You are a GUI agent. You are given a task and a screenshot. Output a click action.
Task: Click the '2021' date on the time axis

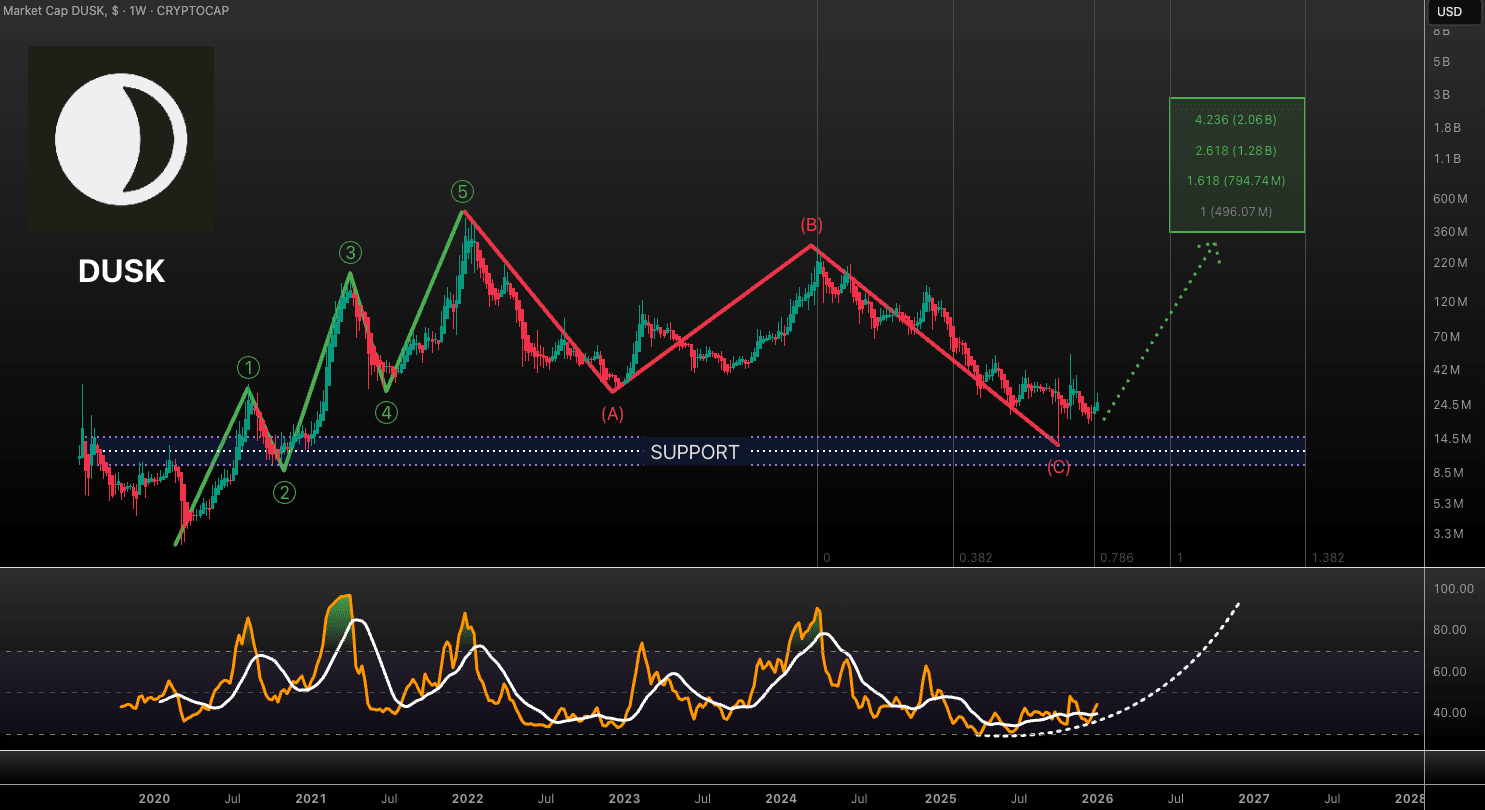[x=311, y=799]
